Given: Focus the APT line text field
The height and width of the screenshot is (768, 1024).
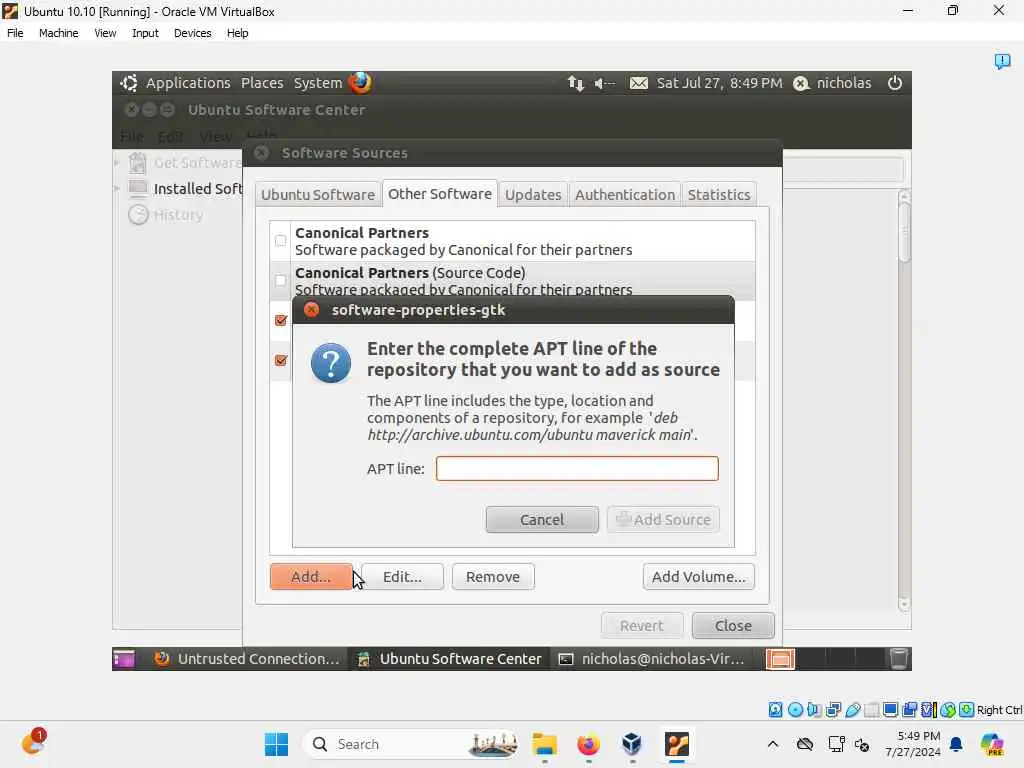Looking at the screenshot, I should (577, 469).
